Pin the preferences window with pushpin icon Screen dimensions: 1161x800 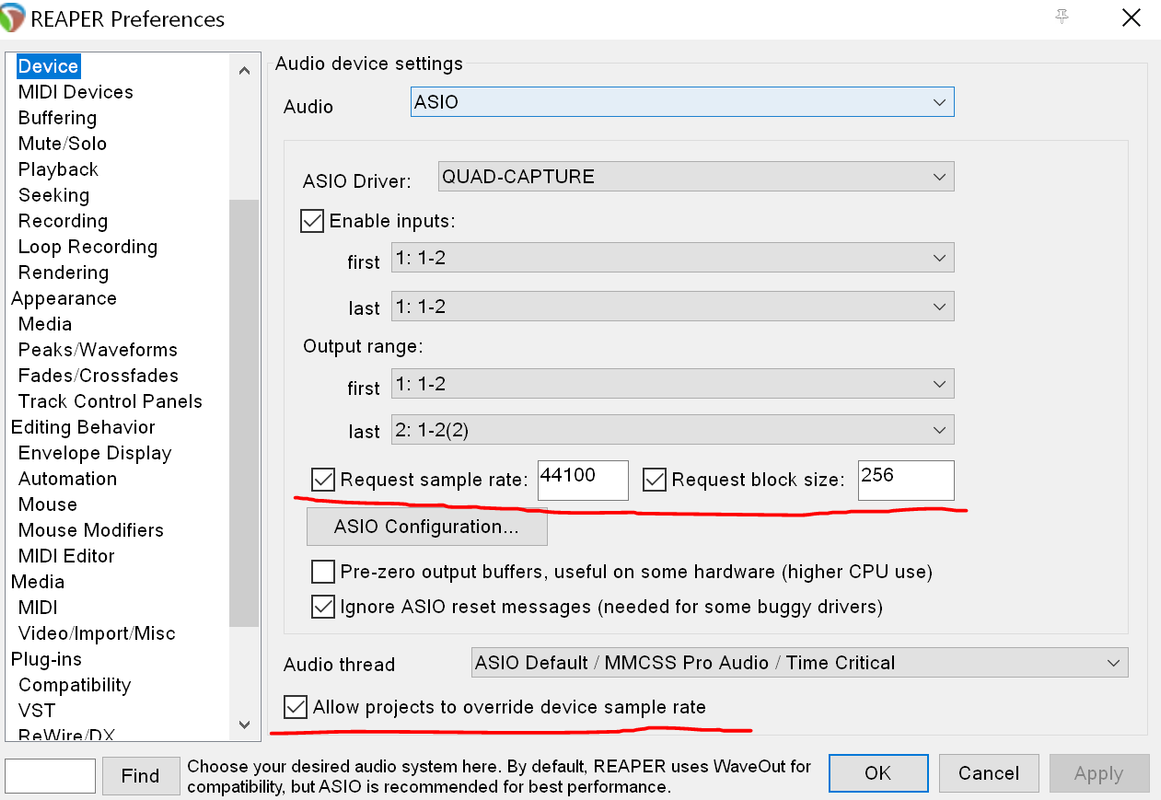click(x=1062, y=16)
